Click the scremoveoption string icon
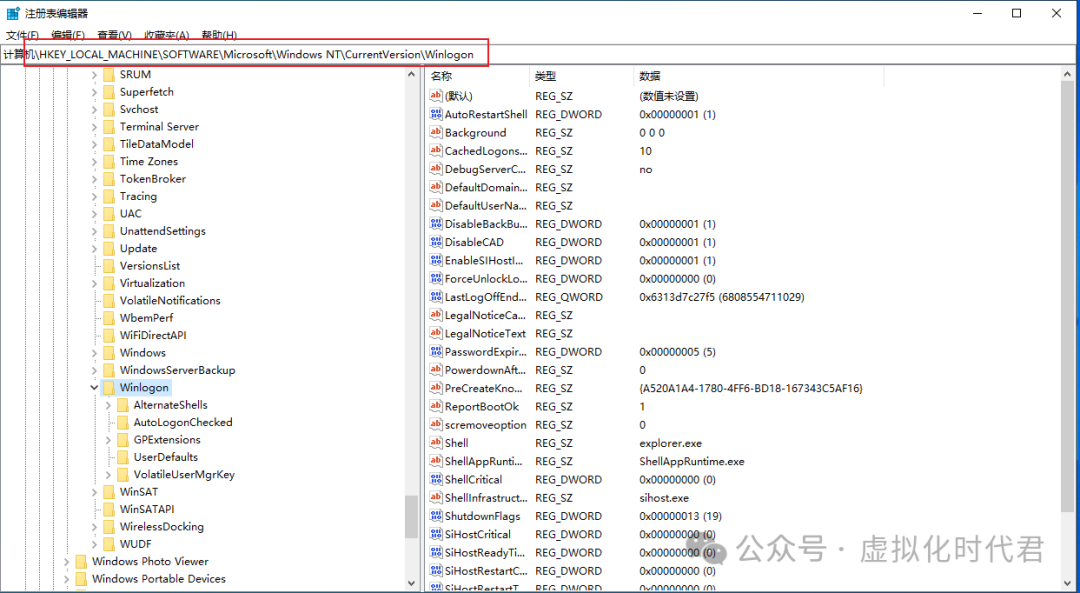The image size is (1080, 593). 435,424
